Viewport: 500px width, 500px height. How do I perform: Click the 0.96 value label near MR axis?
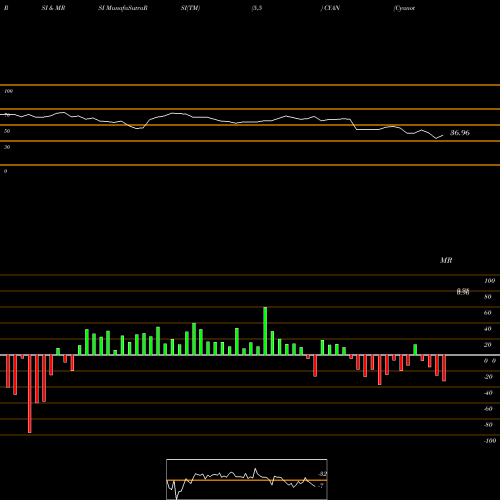click(463, 292)
